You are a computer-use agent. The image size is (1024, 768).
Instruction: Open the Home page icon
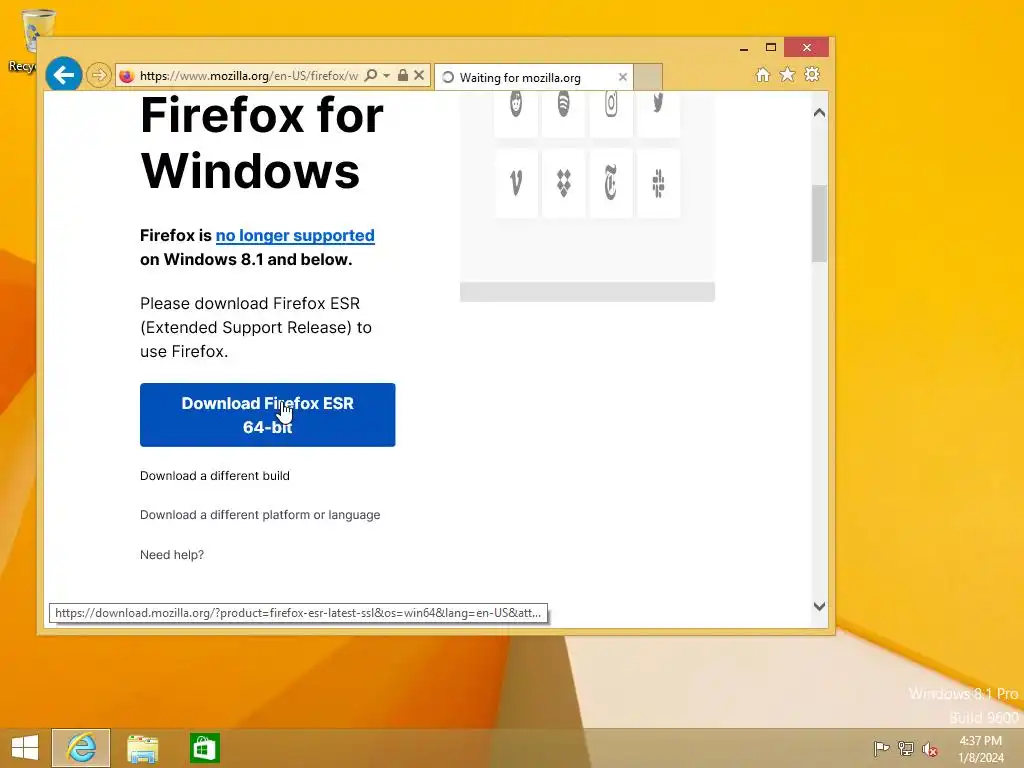tap(762, 74)
